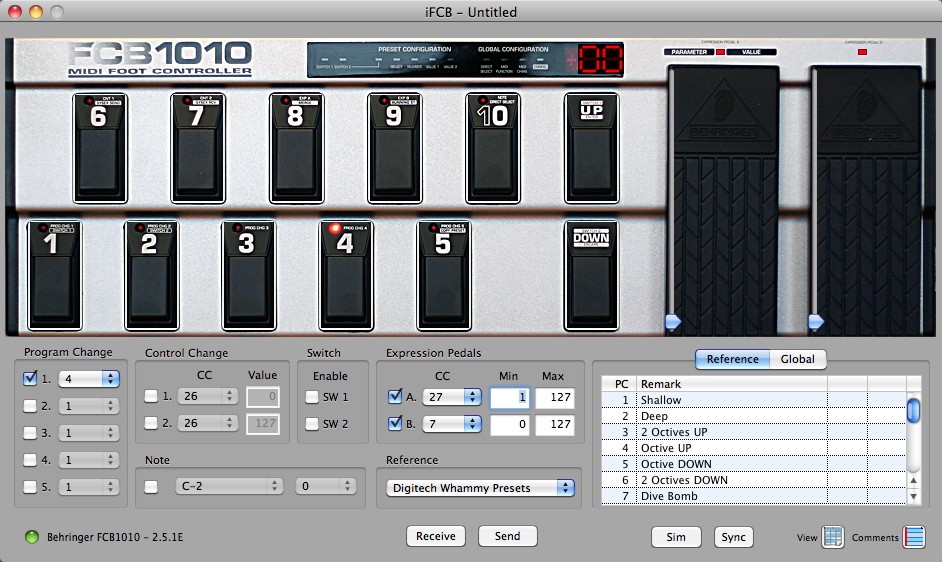This screenshot has width=942, height=562.
Task: Click Expression Pedal B Max field
Action: click(x=555, y=424)
